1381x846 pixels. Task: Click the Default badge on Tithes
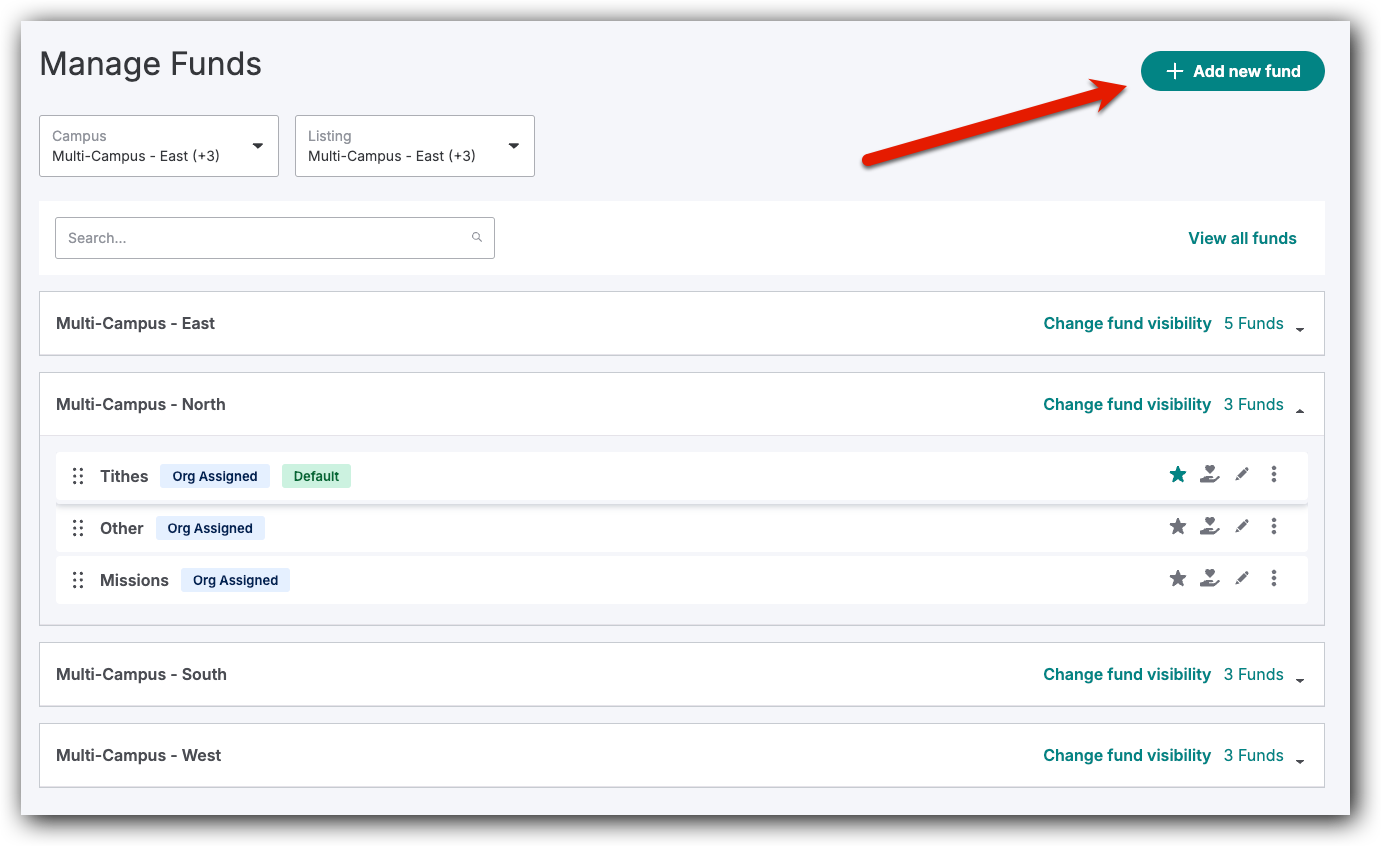316,476
